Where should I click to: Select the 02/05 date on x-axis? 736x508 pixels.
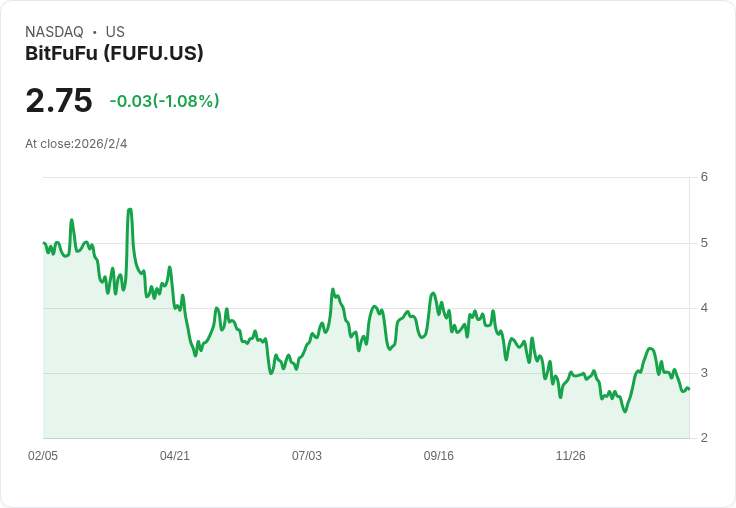[43, 456]
